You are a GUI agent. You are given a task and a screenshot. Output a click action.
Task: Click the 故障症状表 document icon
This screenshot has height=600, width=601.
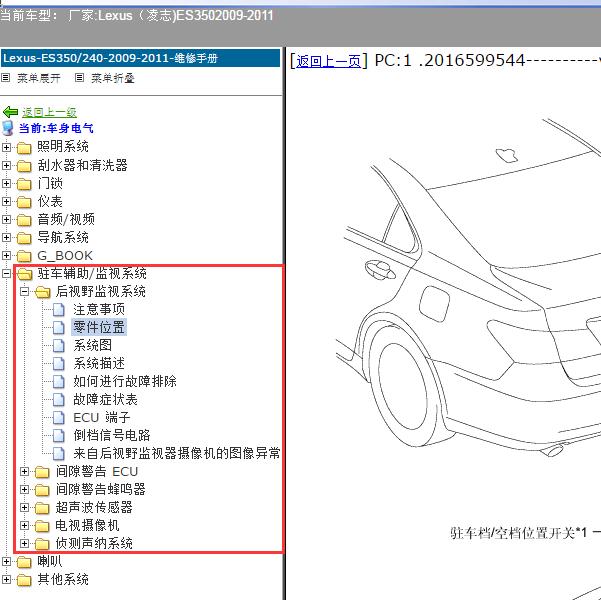point(59,399)
